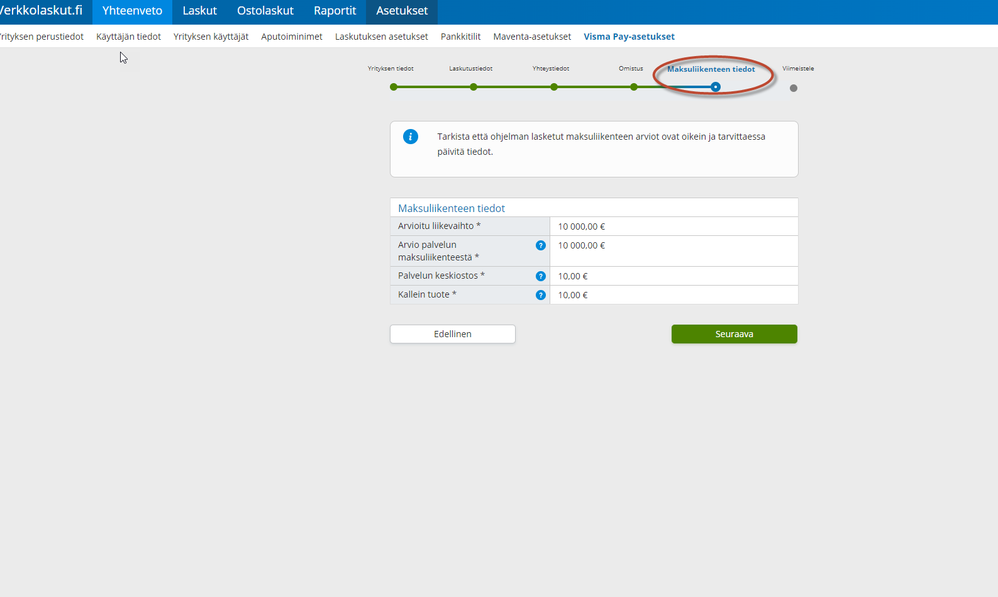Open the Yhteenveto main tab
The width and height of the screenshot is (998, 597).
coord(132,11)
